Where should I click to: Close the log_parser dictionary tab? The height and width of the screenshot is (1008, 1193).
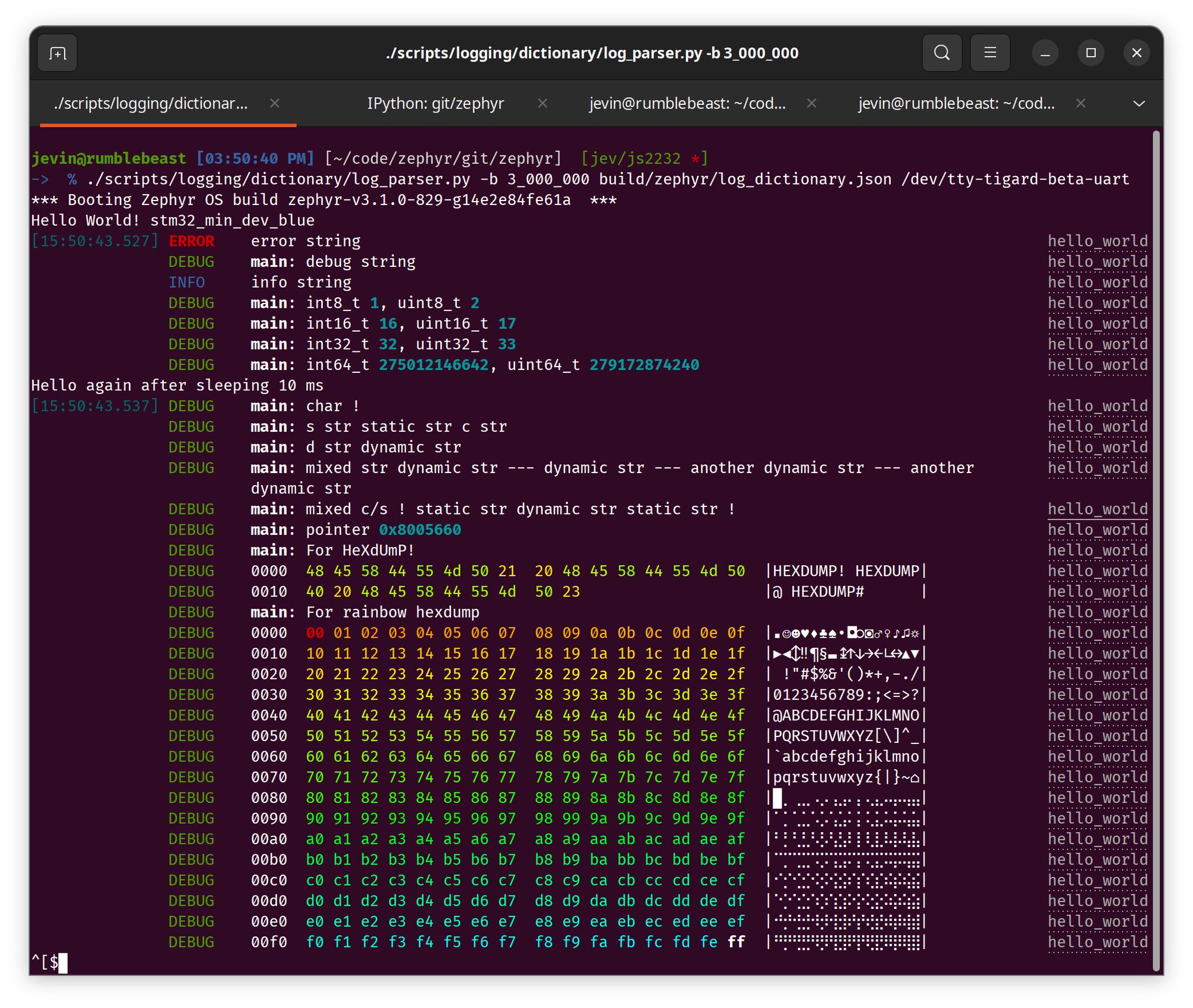point(275,103)
